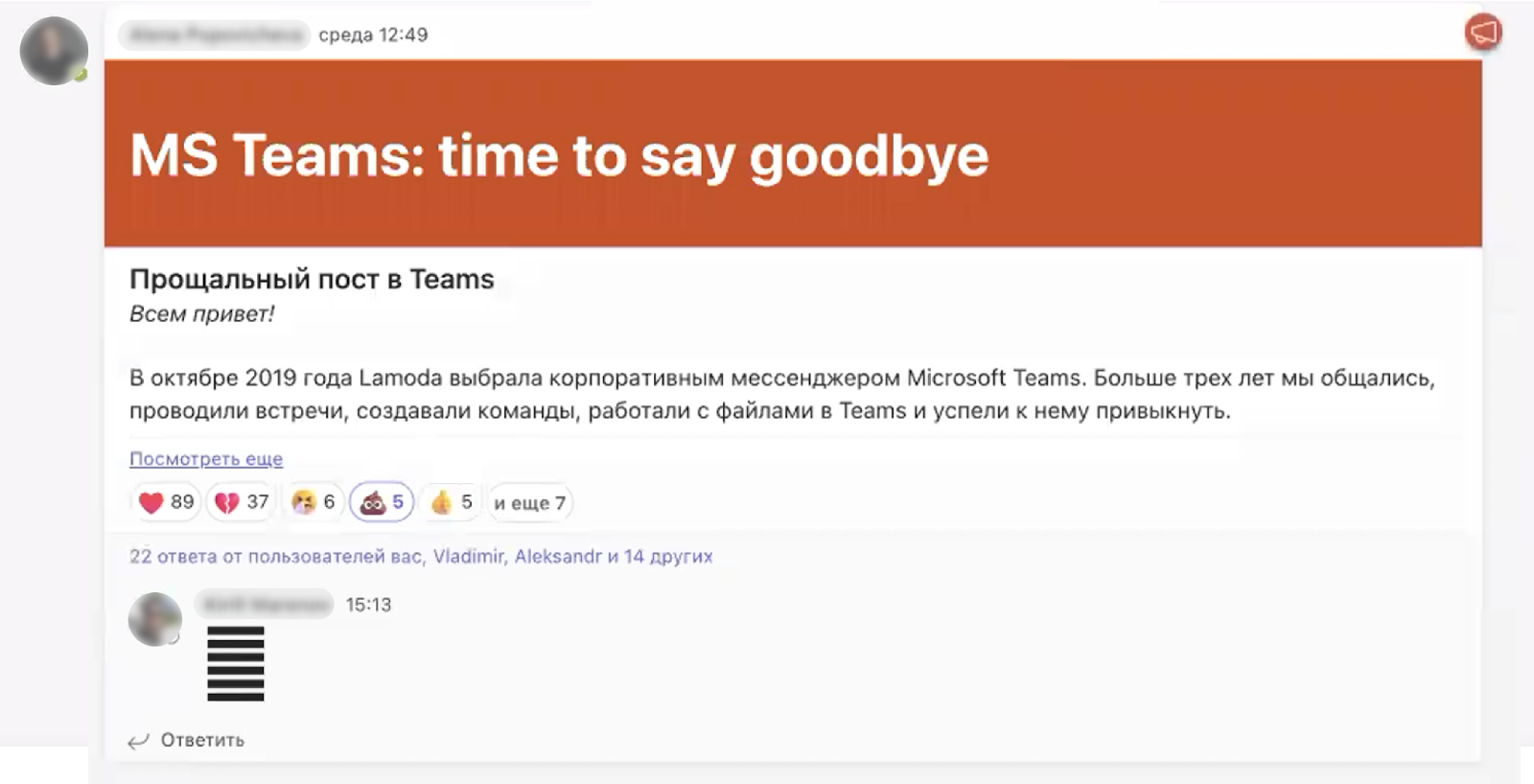Image resolution: width=1534 pixels, height=784 pixels.
Task: Click the post paragraph starting "В октябре 2019"
Action: coord(781,394)
